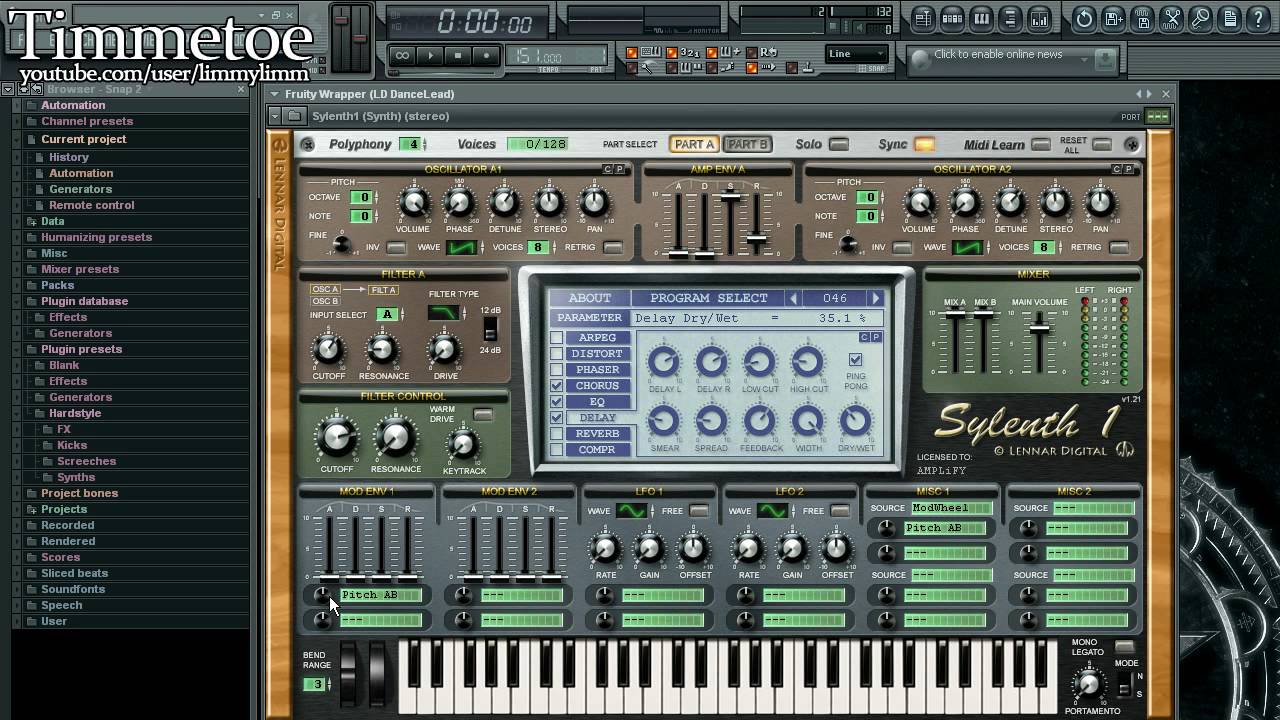Click the Midi Learn button
Viewport: 1280px width, 720px height.
[x=1041, y=145]
